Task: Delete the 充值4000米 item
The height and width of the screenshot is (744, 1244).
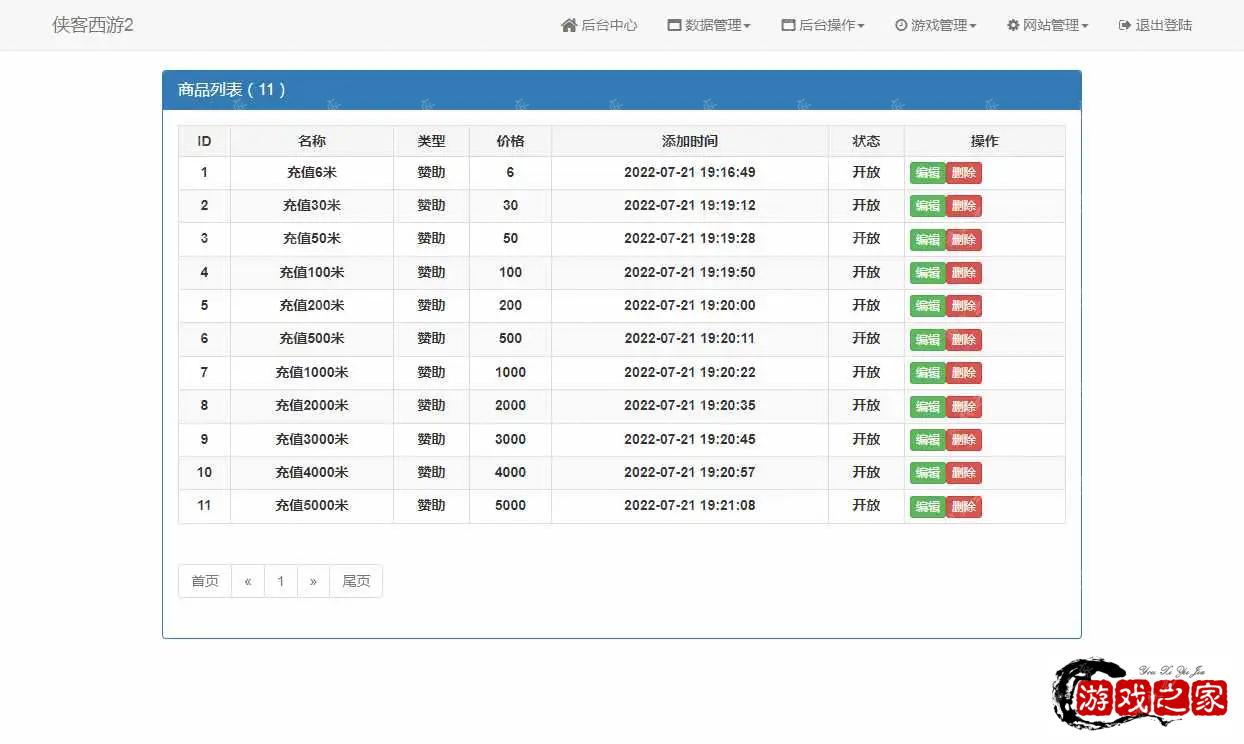Action: click(964, 473)
